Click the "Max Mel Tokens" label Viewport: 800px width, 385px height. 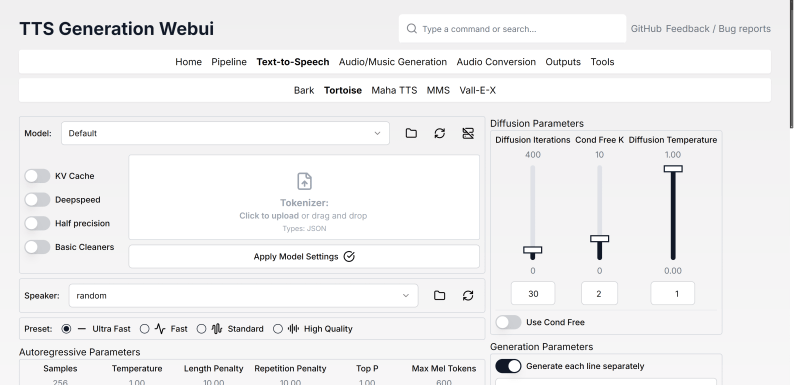coord(444,368)
